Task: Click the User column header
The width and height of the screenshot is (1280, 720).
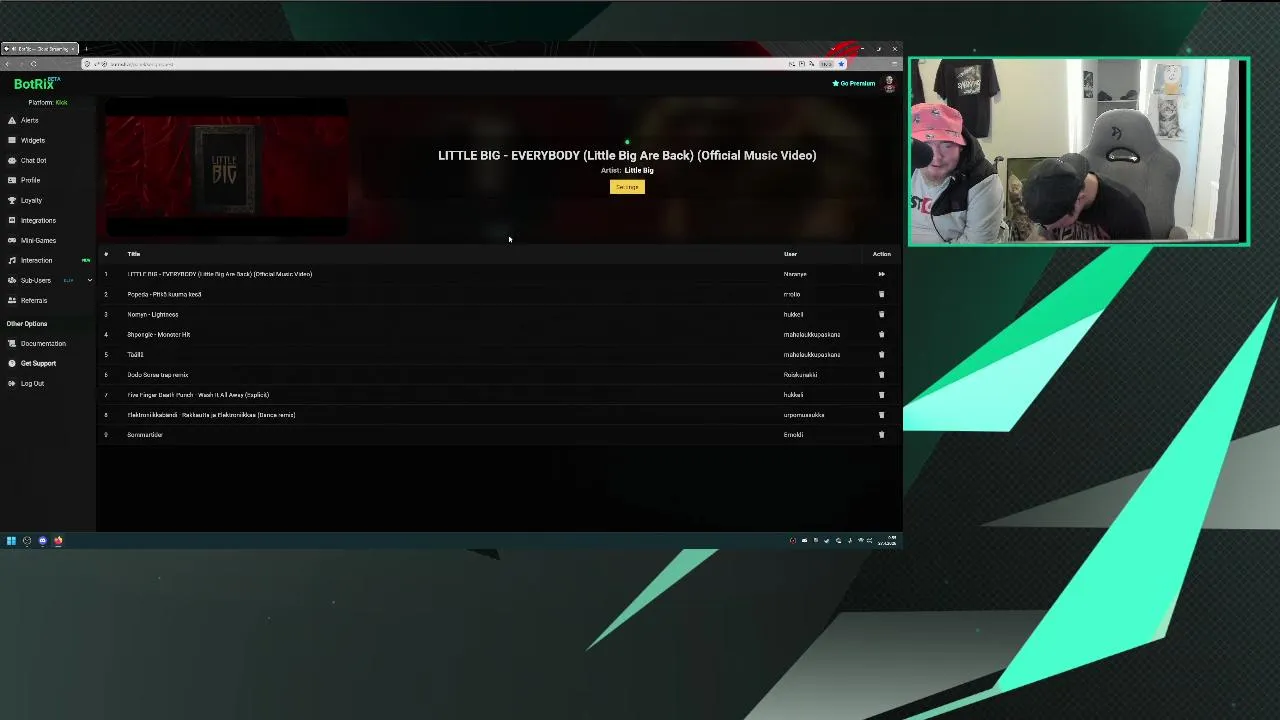Action: [790, 254]
